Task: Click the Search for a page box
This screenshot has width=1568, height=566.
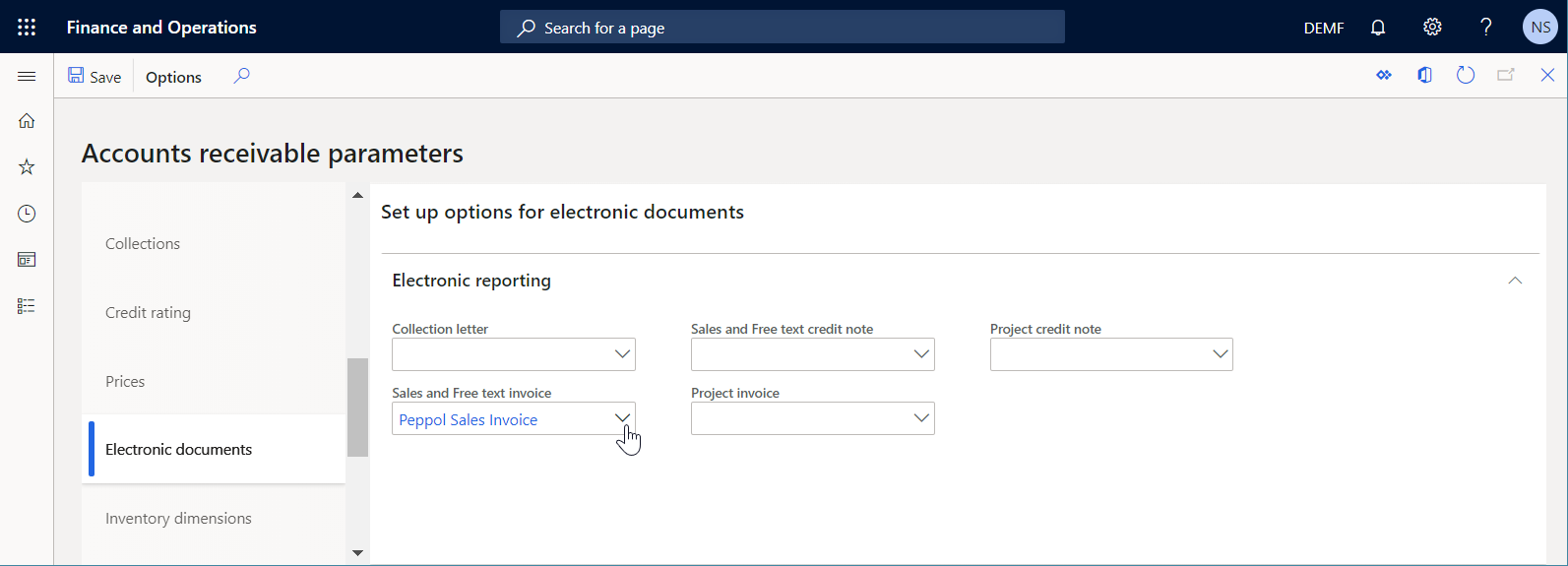Action: pyautogui.click(x=783, y=27)
